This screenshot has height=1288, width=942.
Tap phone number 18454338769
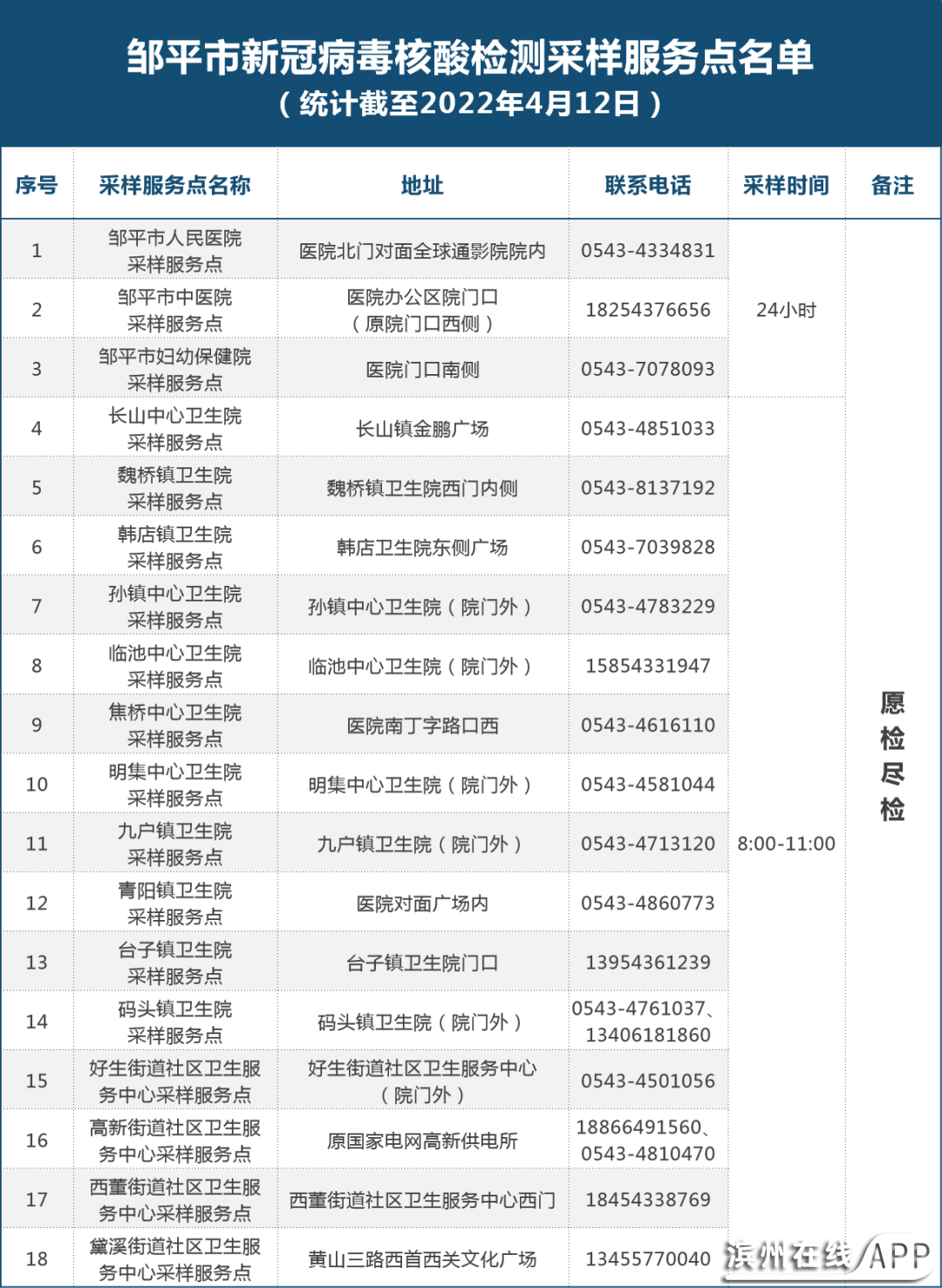[x=647, y=1199]
